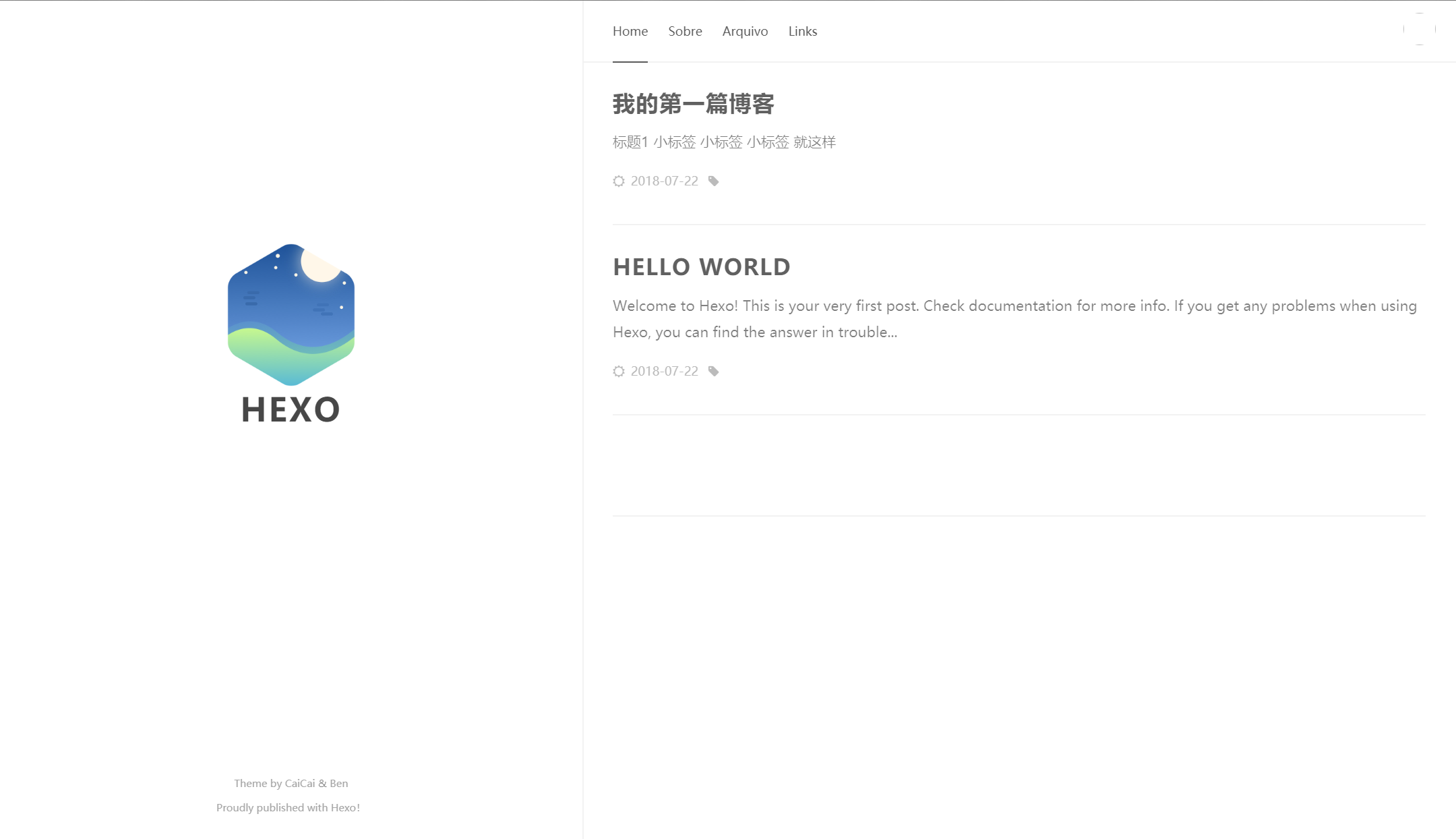Viewport: 1456px width, 839px height.
Task: Click the clock icon of first post
Action: (618, 181)
